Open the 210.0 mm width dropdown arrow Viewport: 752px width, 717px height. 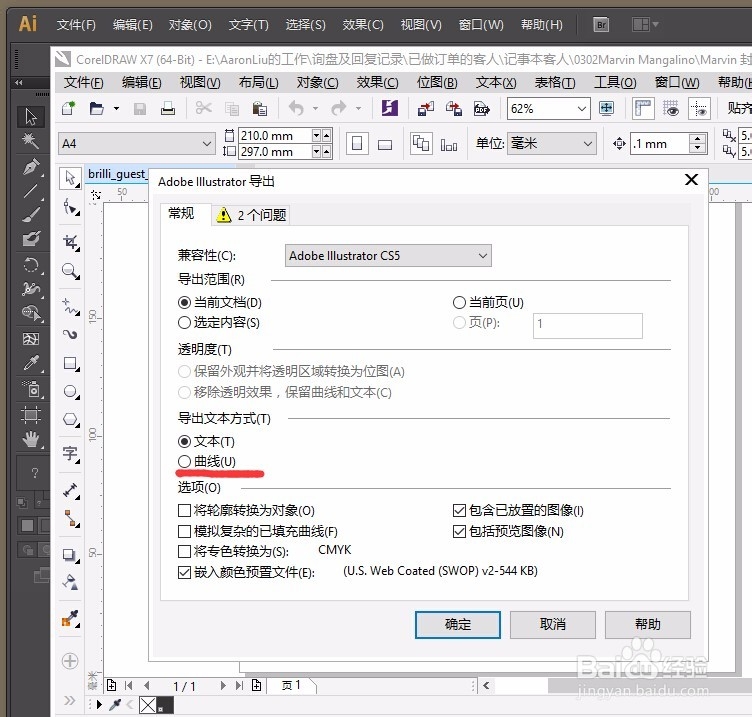(x=316, y=136)
